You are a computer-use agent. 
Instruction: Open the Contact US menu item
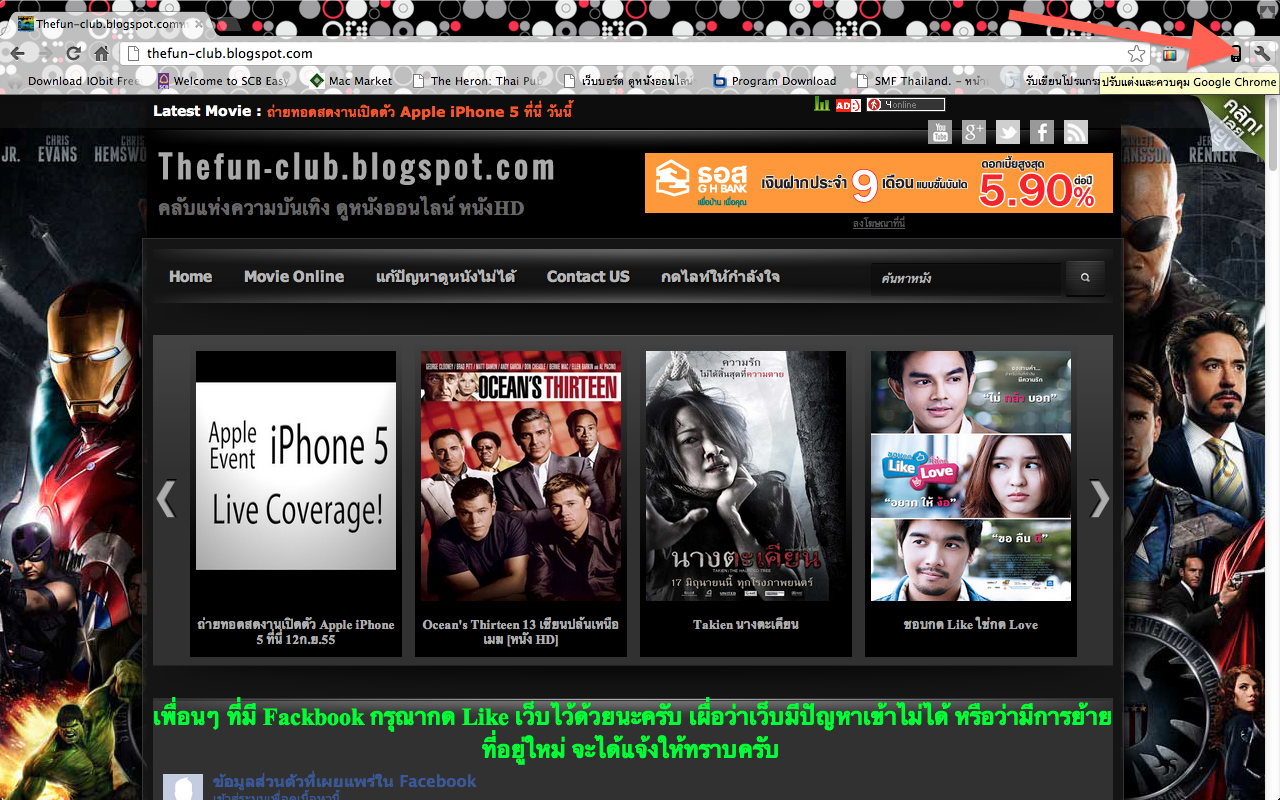[x=588, y=277]
